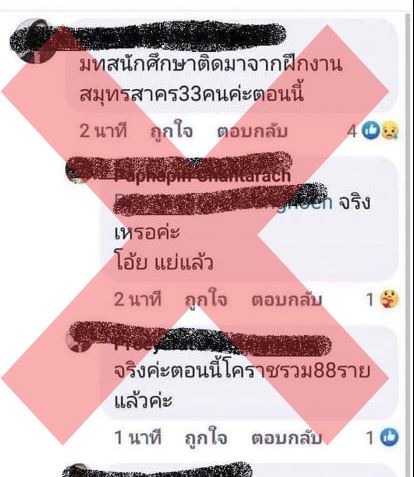This screenshot has width=414, height=477.
Task: Reply to the โคราชรวม88ราย comment
Action: point(287,438)
